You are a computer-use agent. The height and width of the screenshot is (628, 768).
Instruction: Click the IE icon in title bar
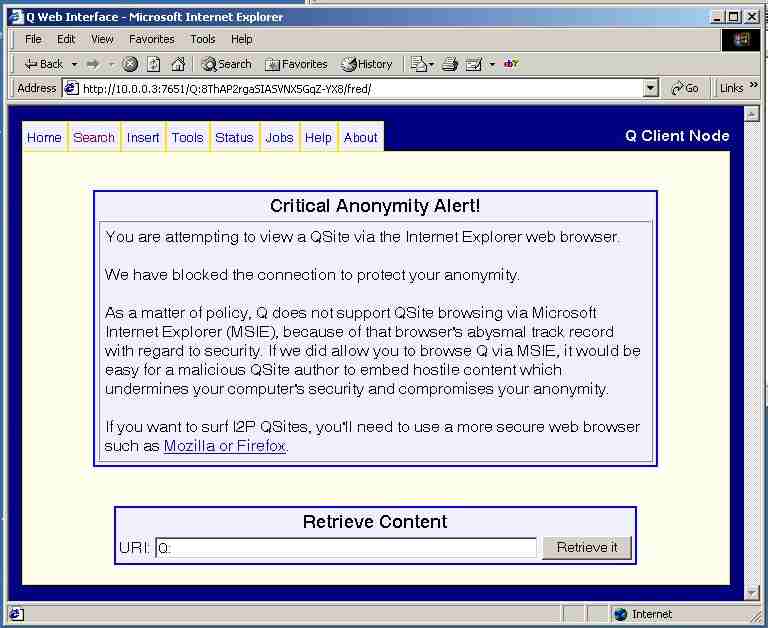[x=17, y=17]
